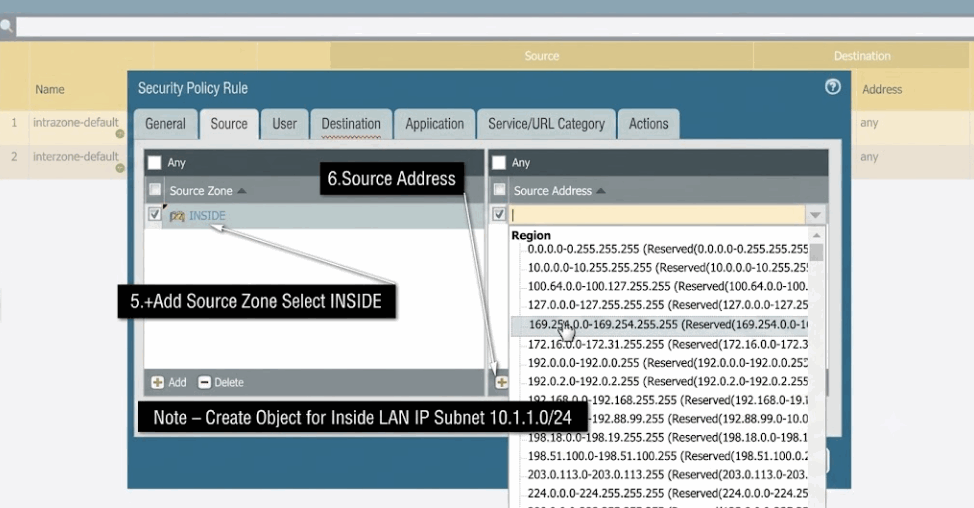Toggle the Any checkbox above Source Address
The image size is (974, 508).
(499, 163)
